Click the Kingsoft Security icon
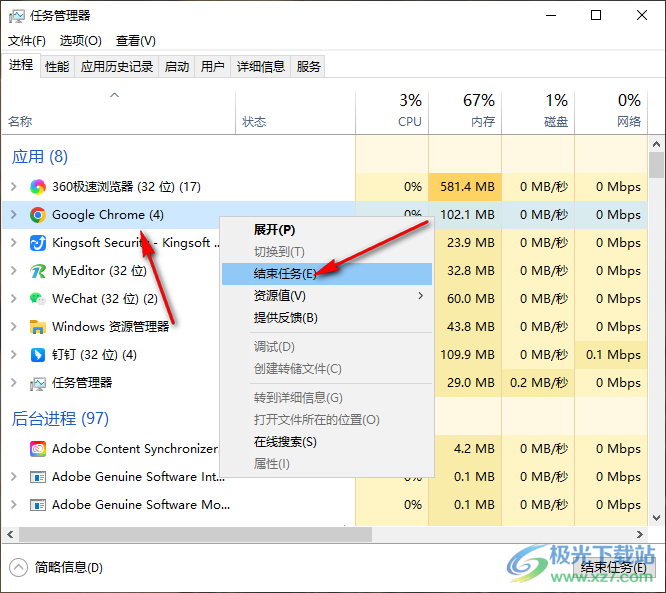666x593 pixels. click(x=38, y=243)
